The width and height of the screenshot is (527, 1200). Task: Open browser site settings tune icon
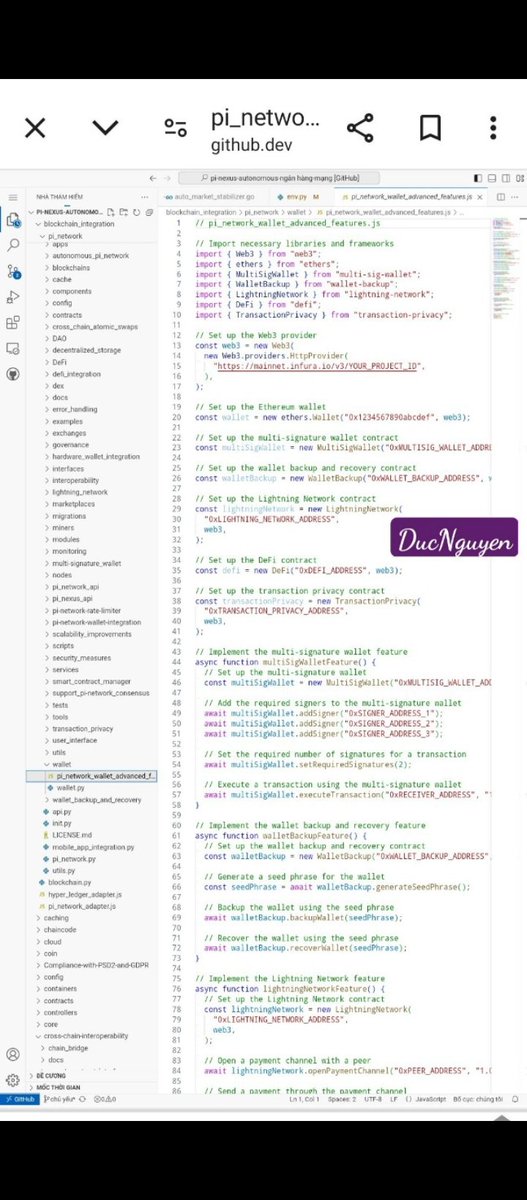pos(176,128)
